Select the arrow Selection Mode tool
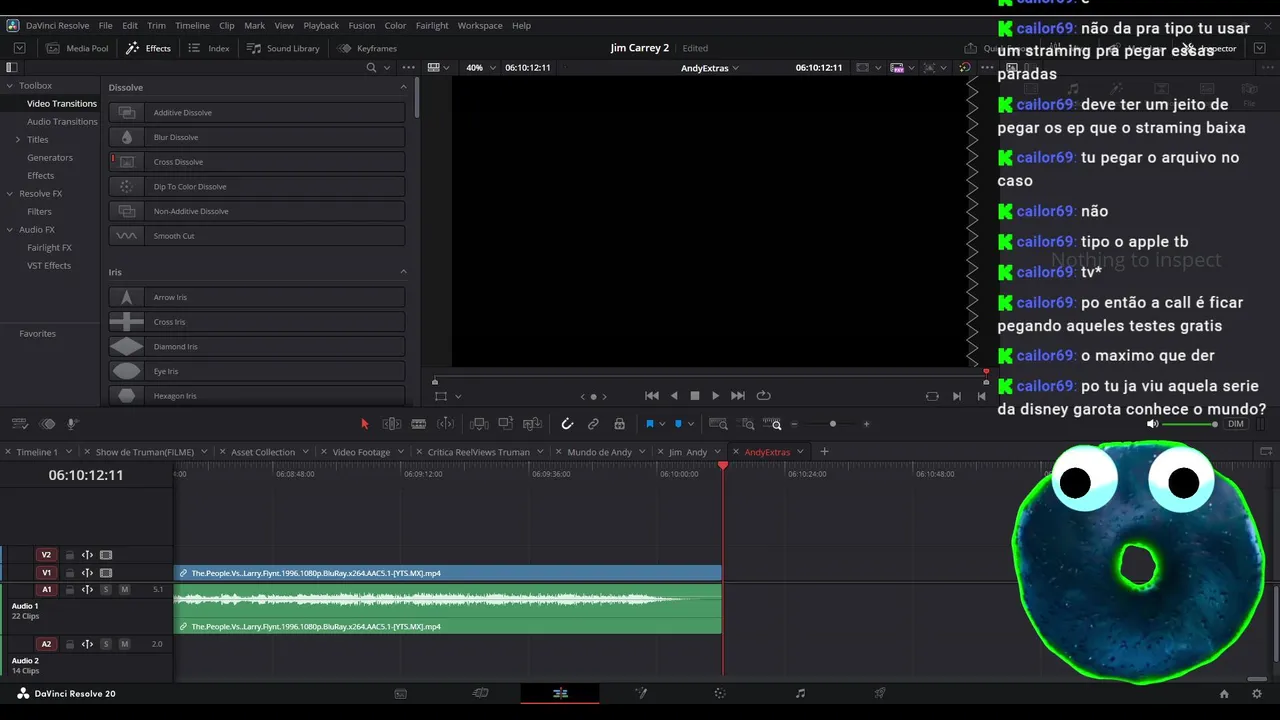 click(364, 424)
